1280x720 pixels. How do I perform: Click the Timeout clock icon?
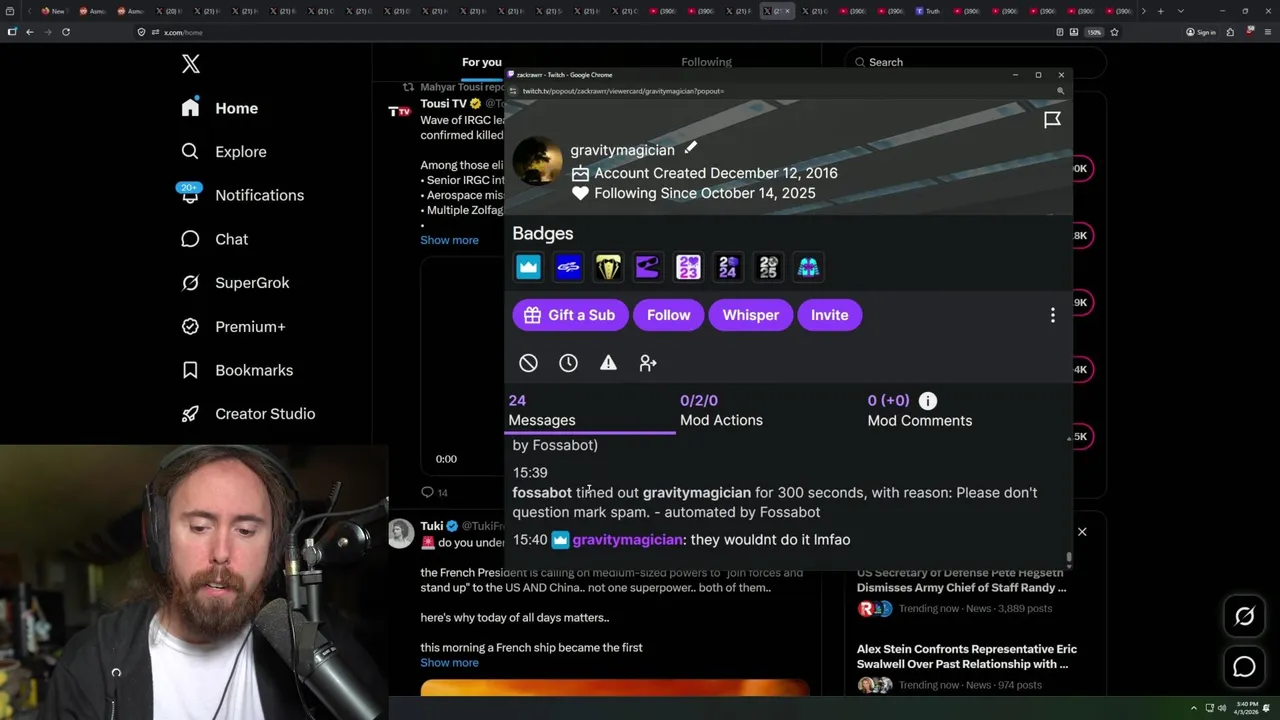(x=568, y=363)
